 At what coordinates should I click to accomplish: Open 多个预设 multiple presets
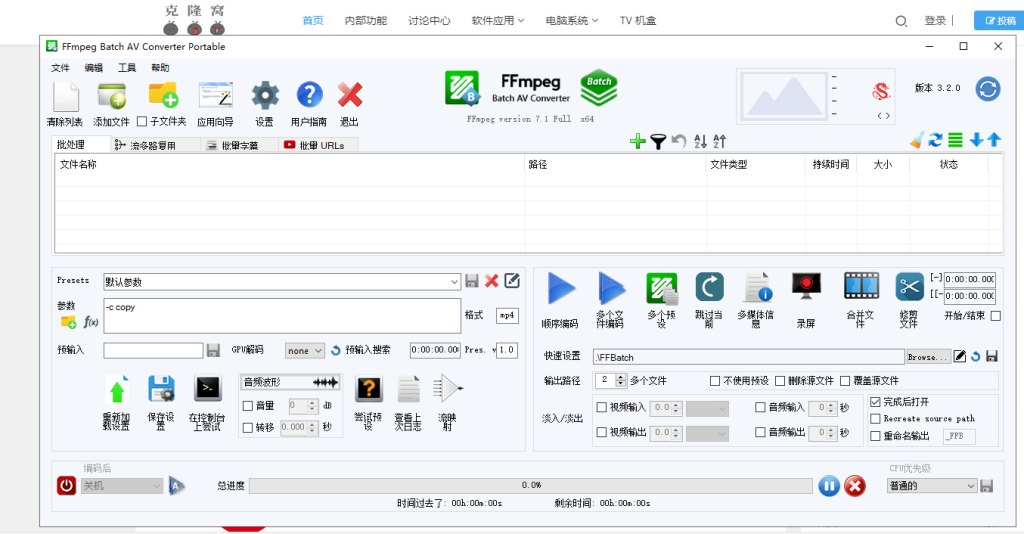[x=662, y=289]
